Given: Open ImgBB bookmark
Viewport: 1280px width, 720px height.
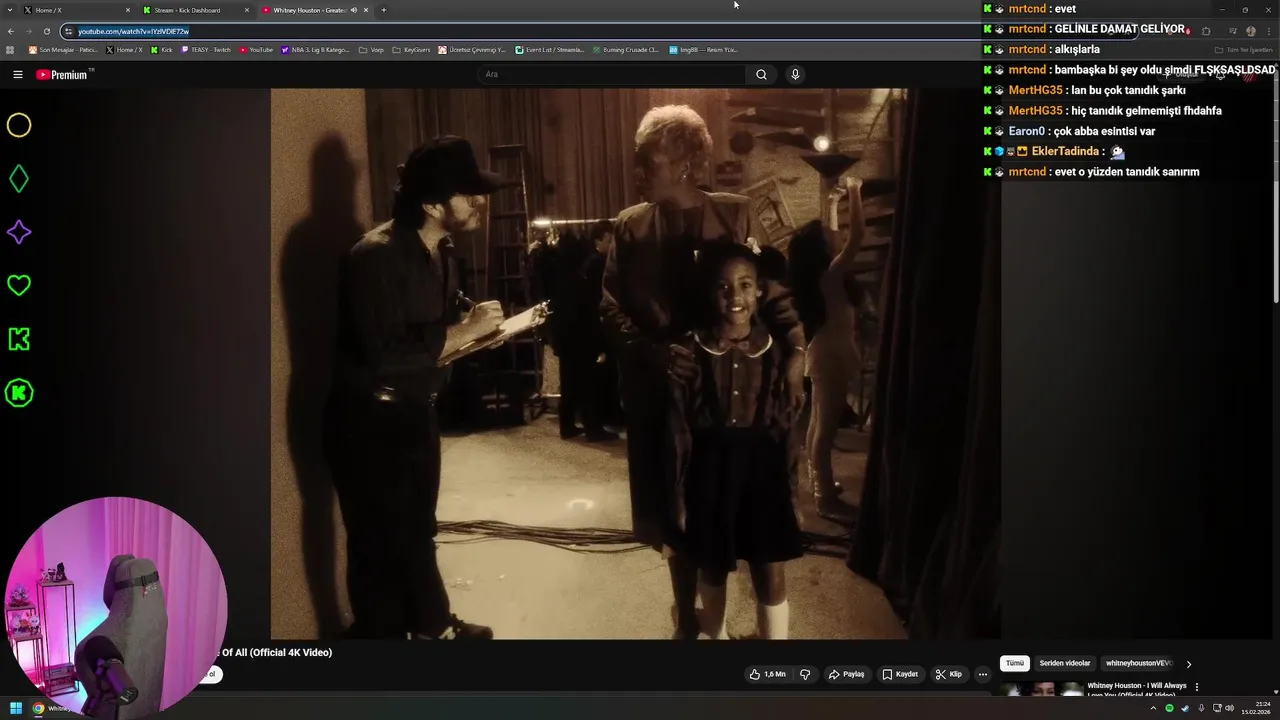Looking at the screenshot, I should tap(703, 49).
